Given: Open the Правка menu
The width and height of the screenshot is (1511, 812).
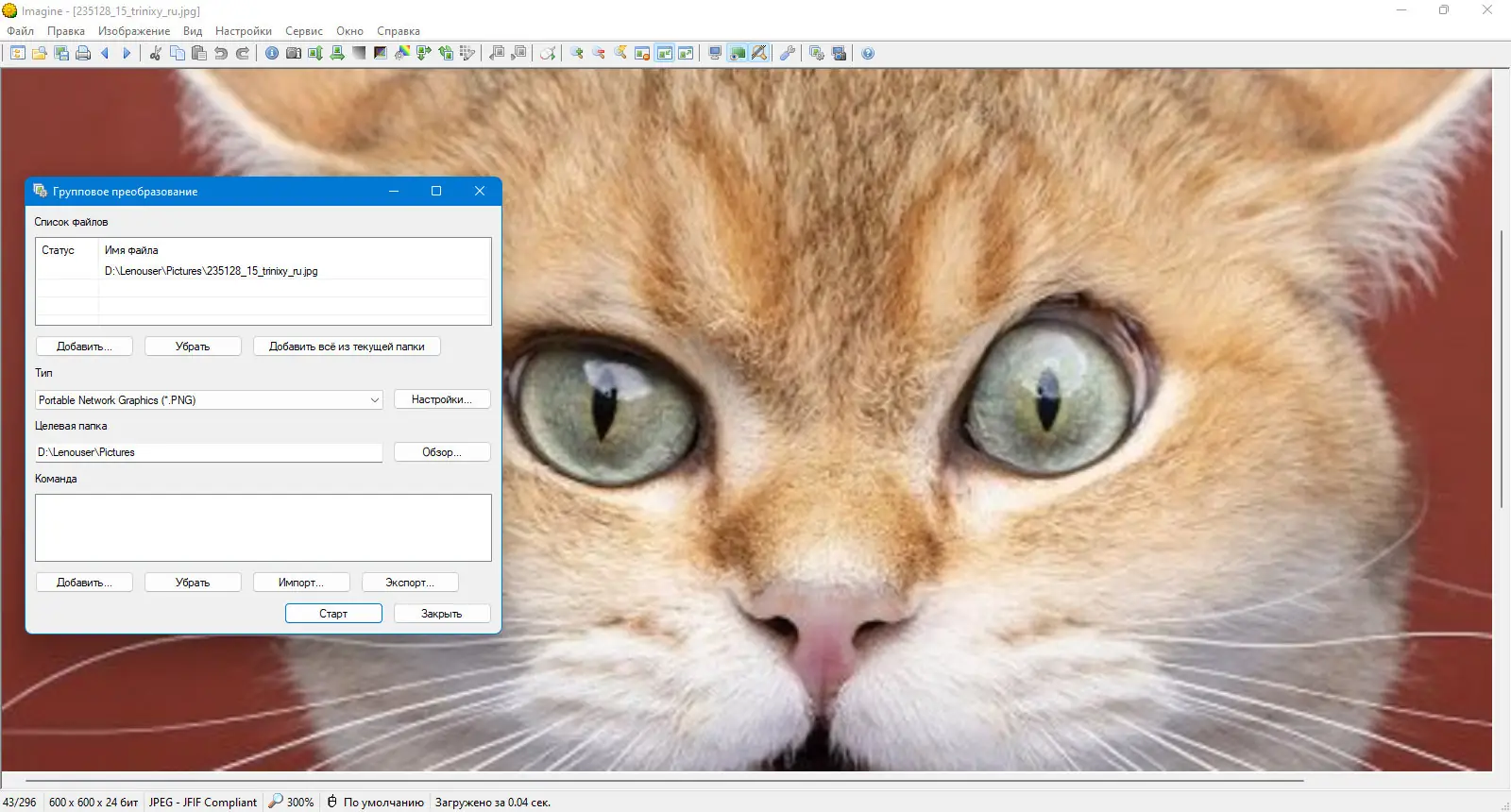Looking at the screenshot, I should point(66,31).
